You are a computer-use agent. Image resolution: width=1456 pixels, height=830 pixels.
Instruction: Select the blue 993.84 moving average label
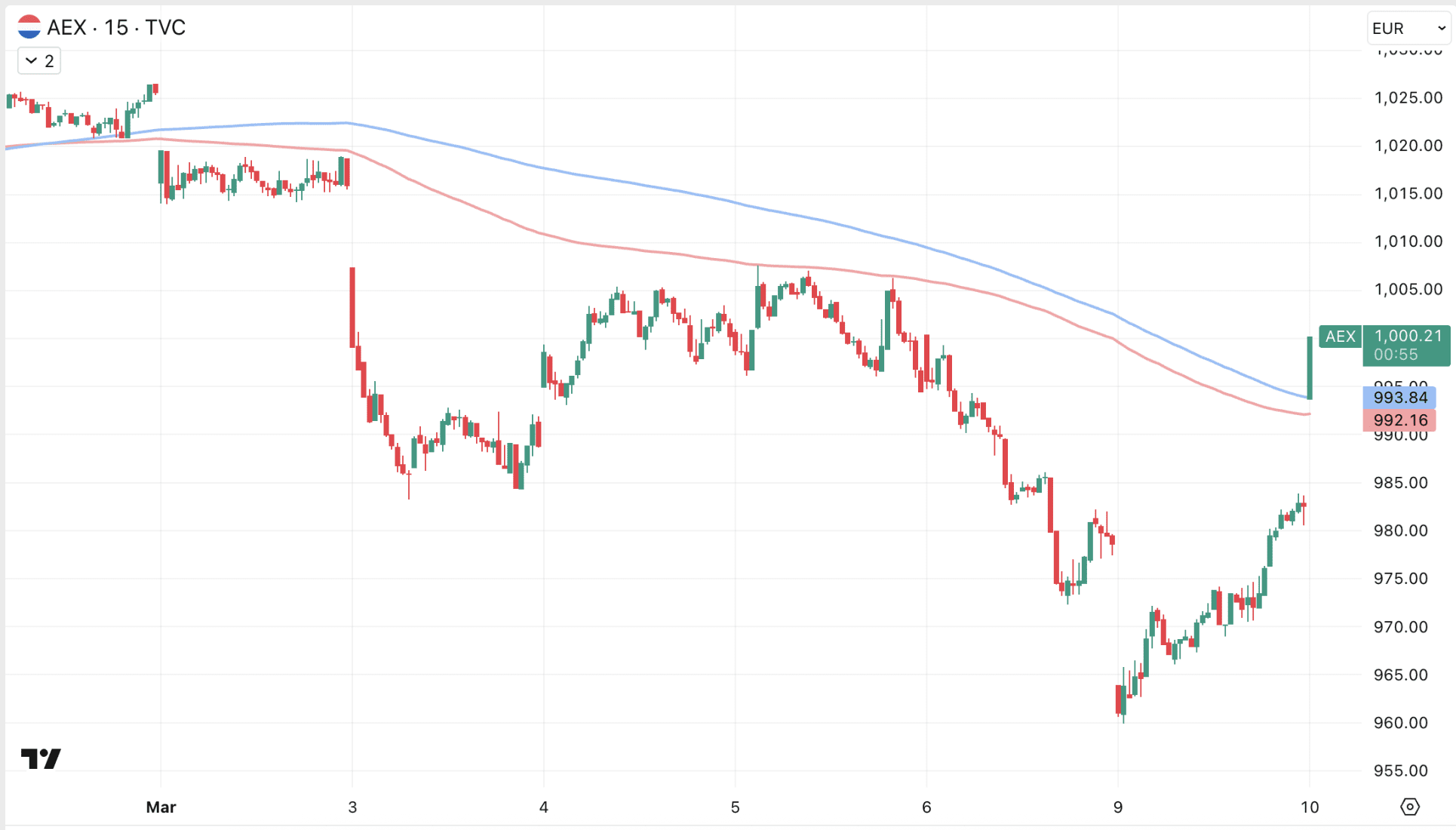pos(1400,398)
